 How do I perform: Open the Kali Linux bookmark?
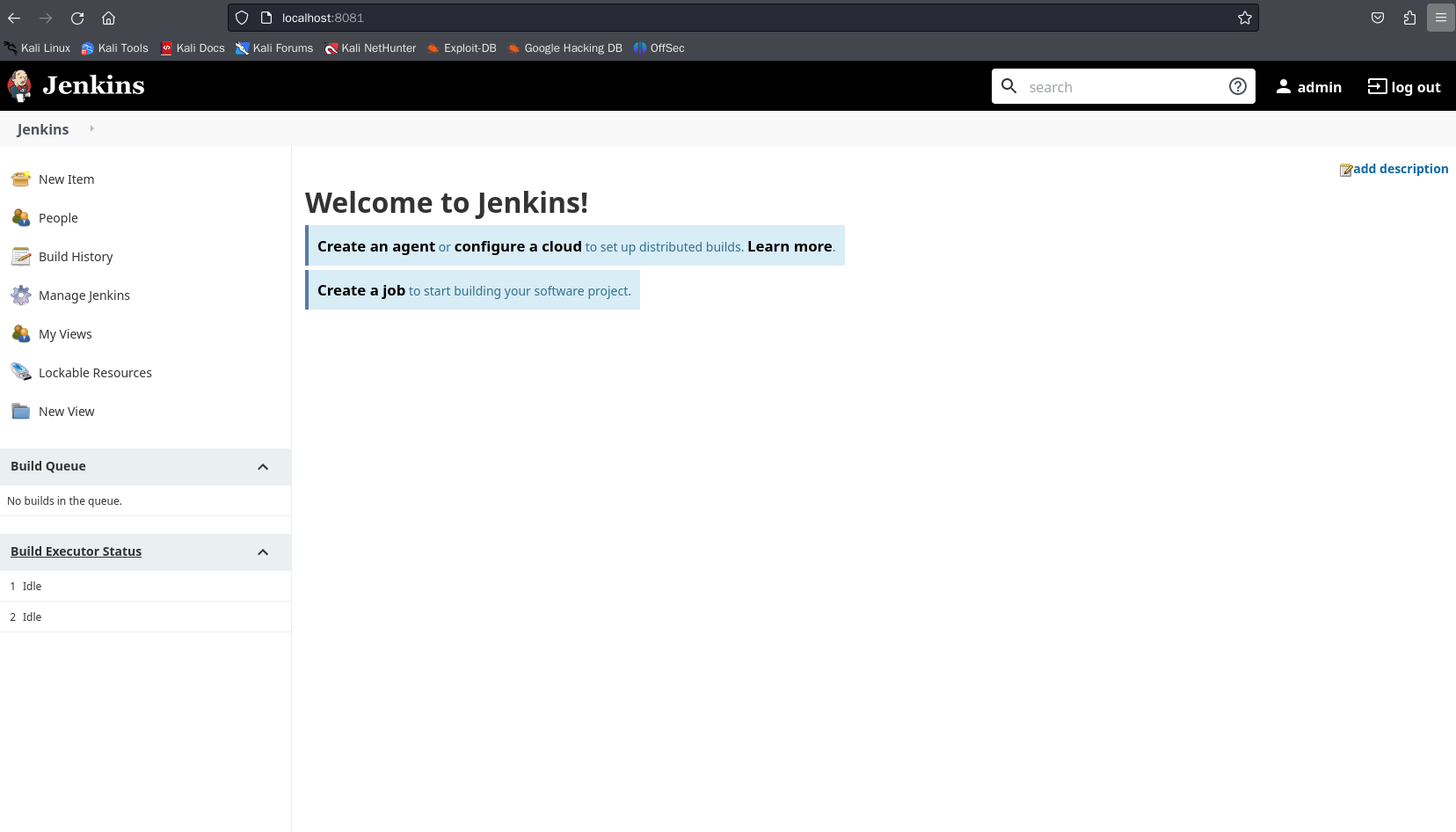pyautogui.click(x=37, y=48)
